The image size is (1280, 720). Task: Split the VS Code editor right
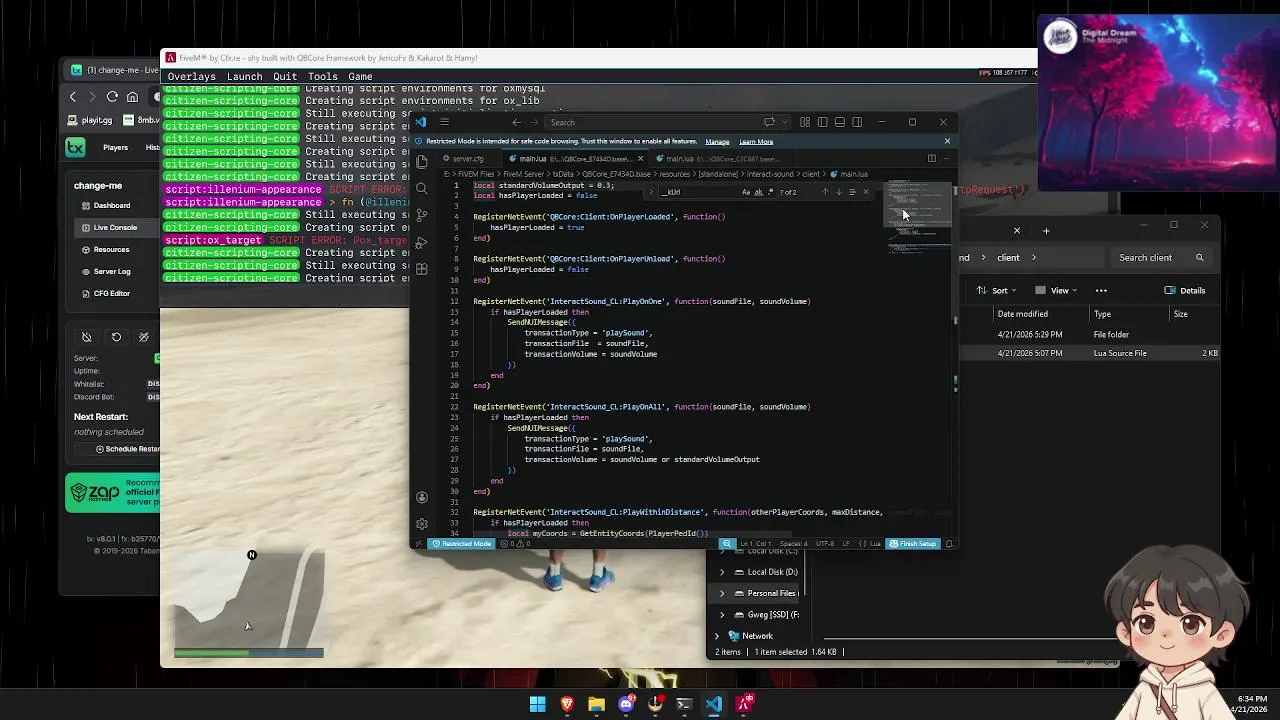(931, 158)
